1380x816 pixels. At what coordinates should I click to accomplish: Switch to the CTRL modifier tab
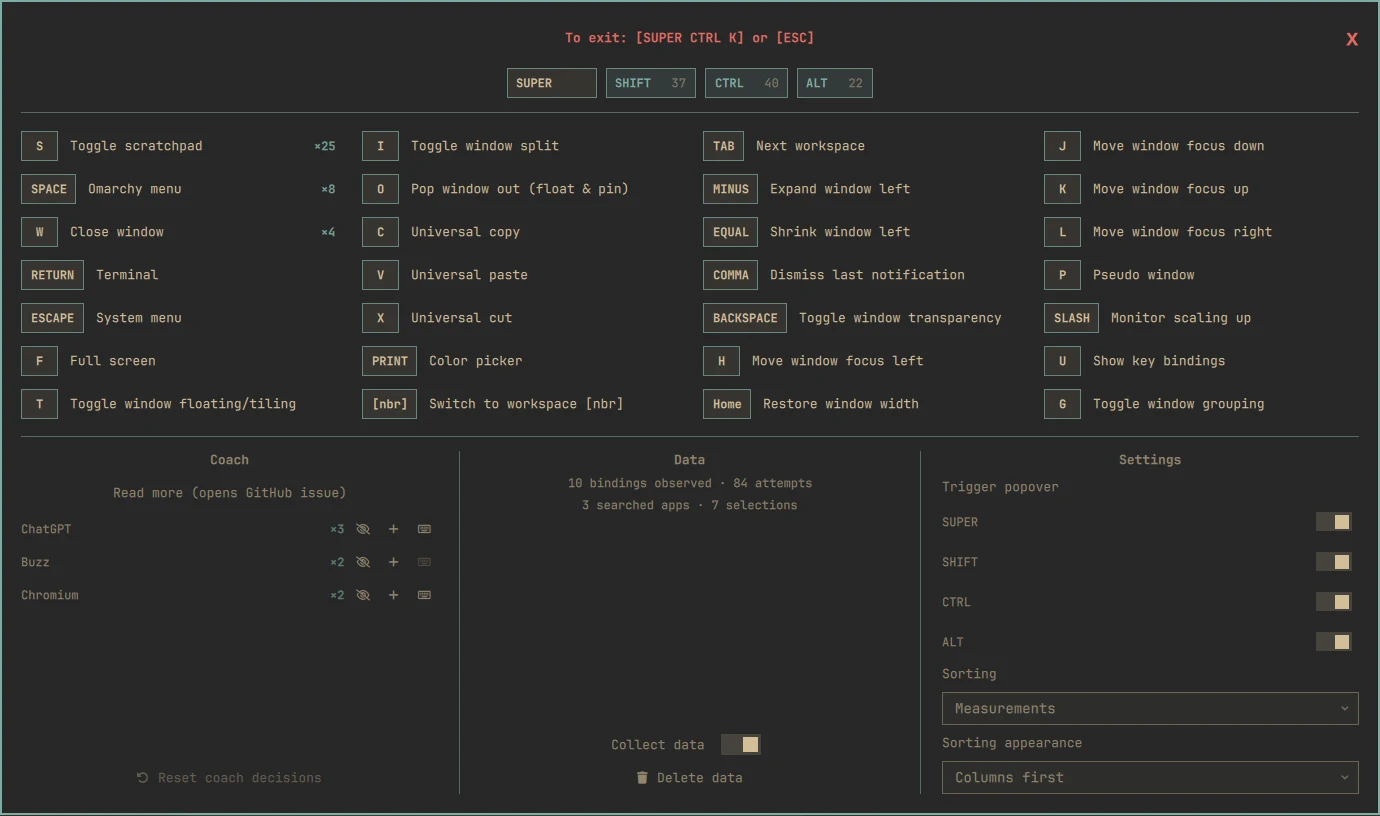[x=746, y=83]
